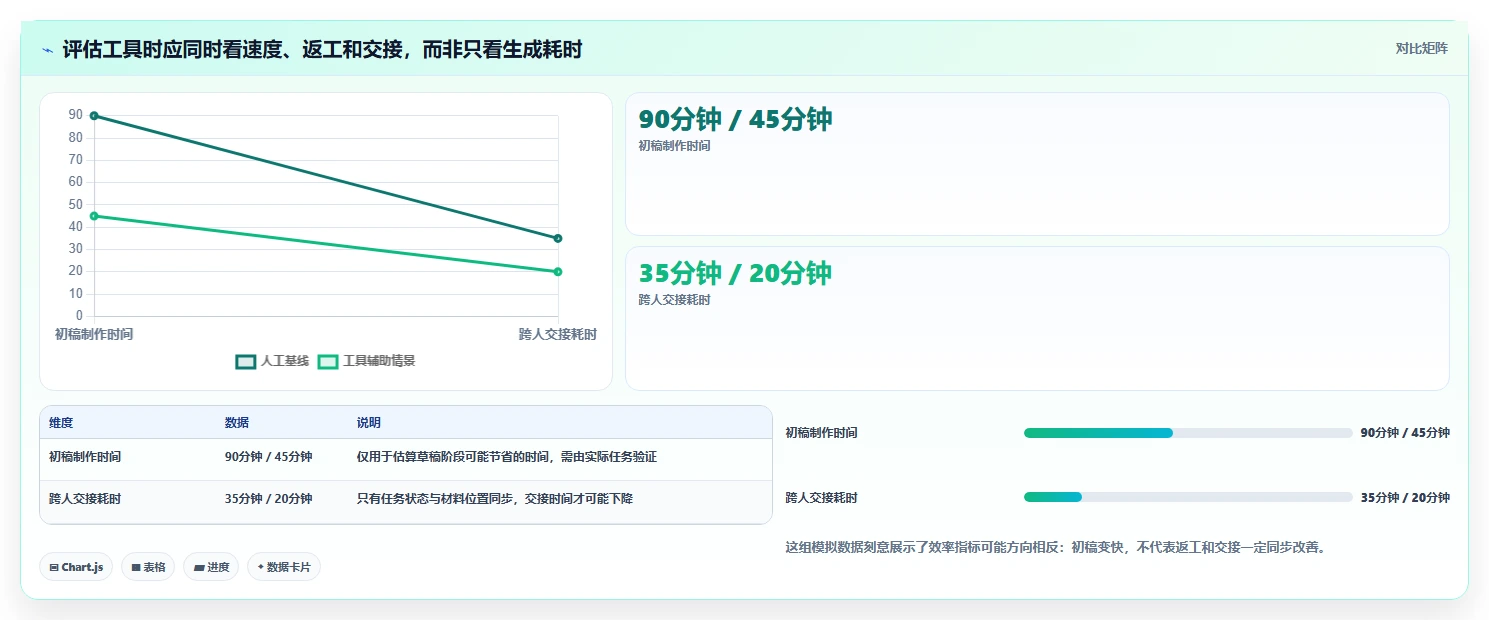Click the y-axis value 50
The width and height of the screenshot is (1489, 620).
(x=76, y=204)
